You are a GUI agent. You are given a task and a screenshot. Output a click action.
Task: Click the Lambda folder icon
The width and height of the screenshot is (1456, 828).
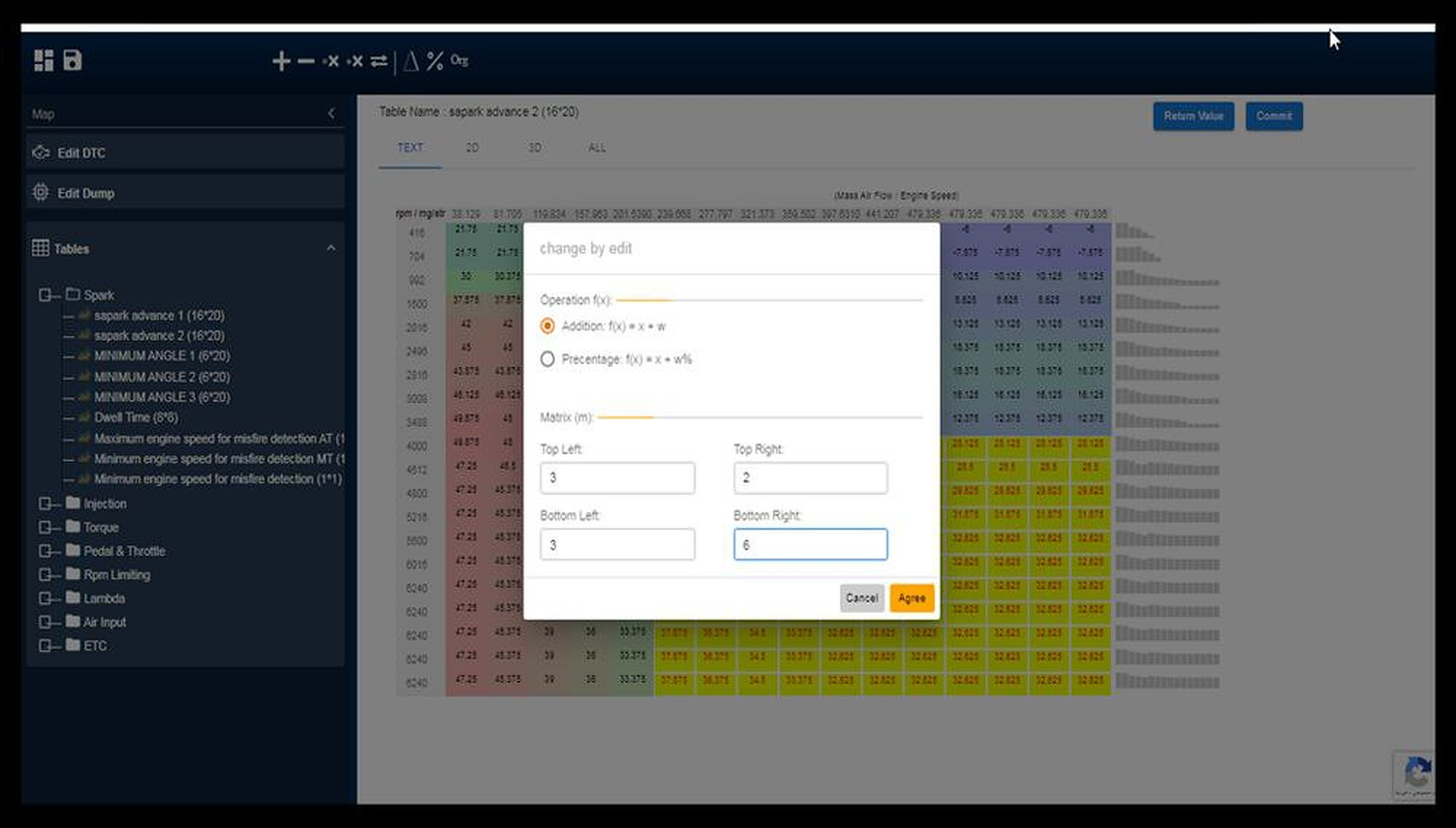pyautogui.click(x=73, y=598)
